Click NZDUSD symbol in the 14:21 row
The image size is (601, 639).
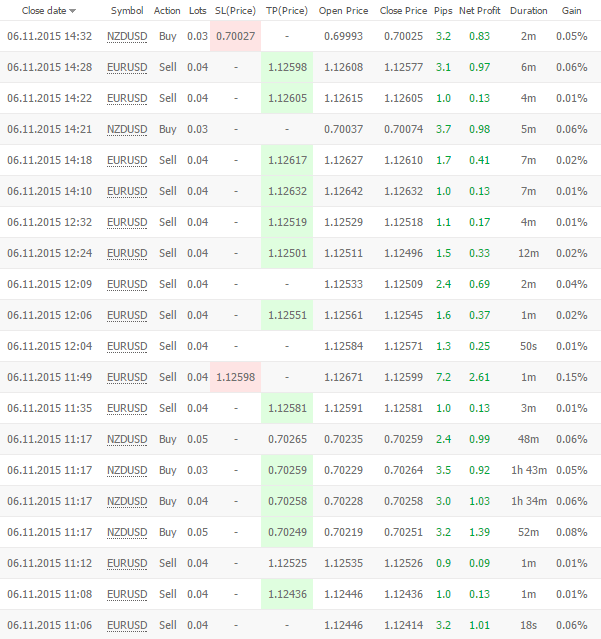tap(127, 129)
